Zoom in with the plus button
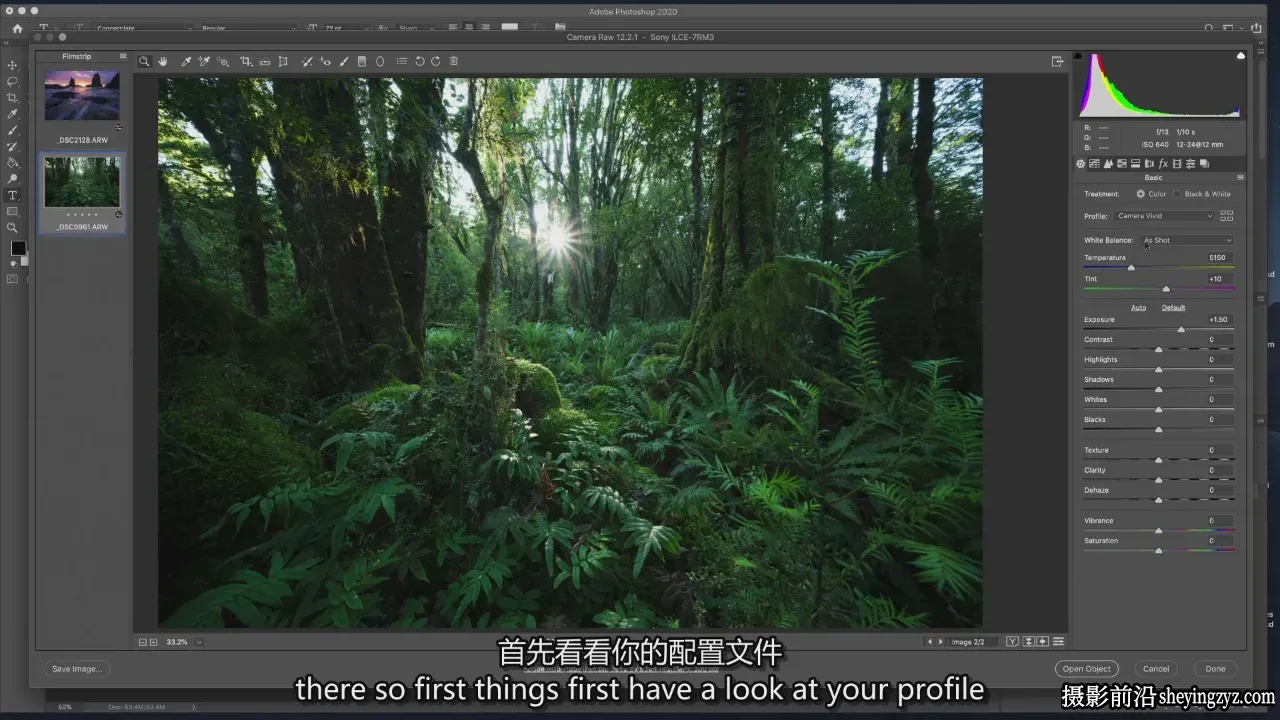 click(x=153, y=642)
